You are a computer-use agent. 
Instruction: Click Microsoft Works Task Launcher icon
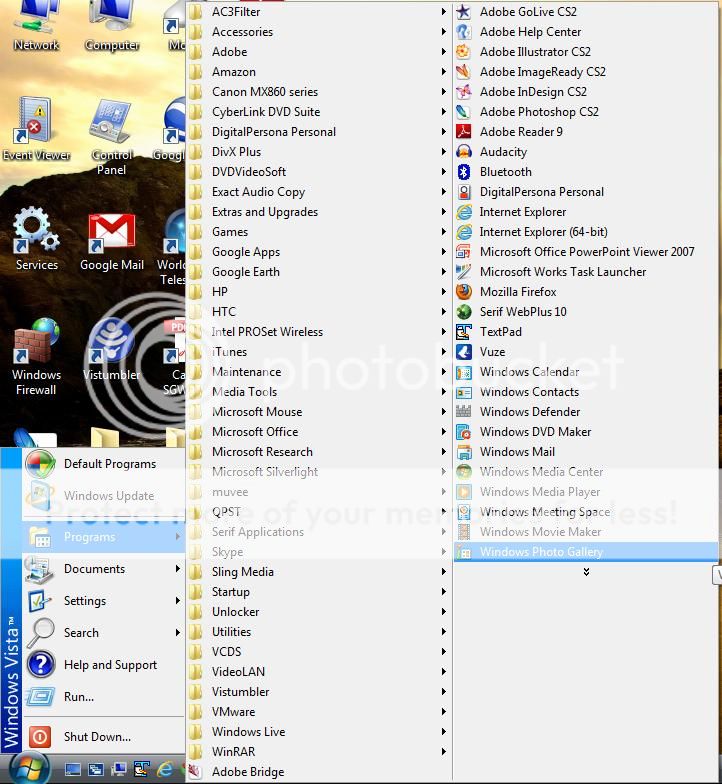[464, 272]
